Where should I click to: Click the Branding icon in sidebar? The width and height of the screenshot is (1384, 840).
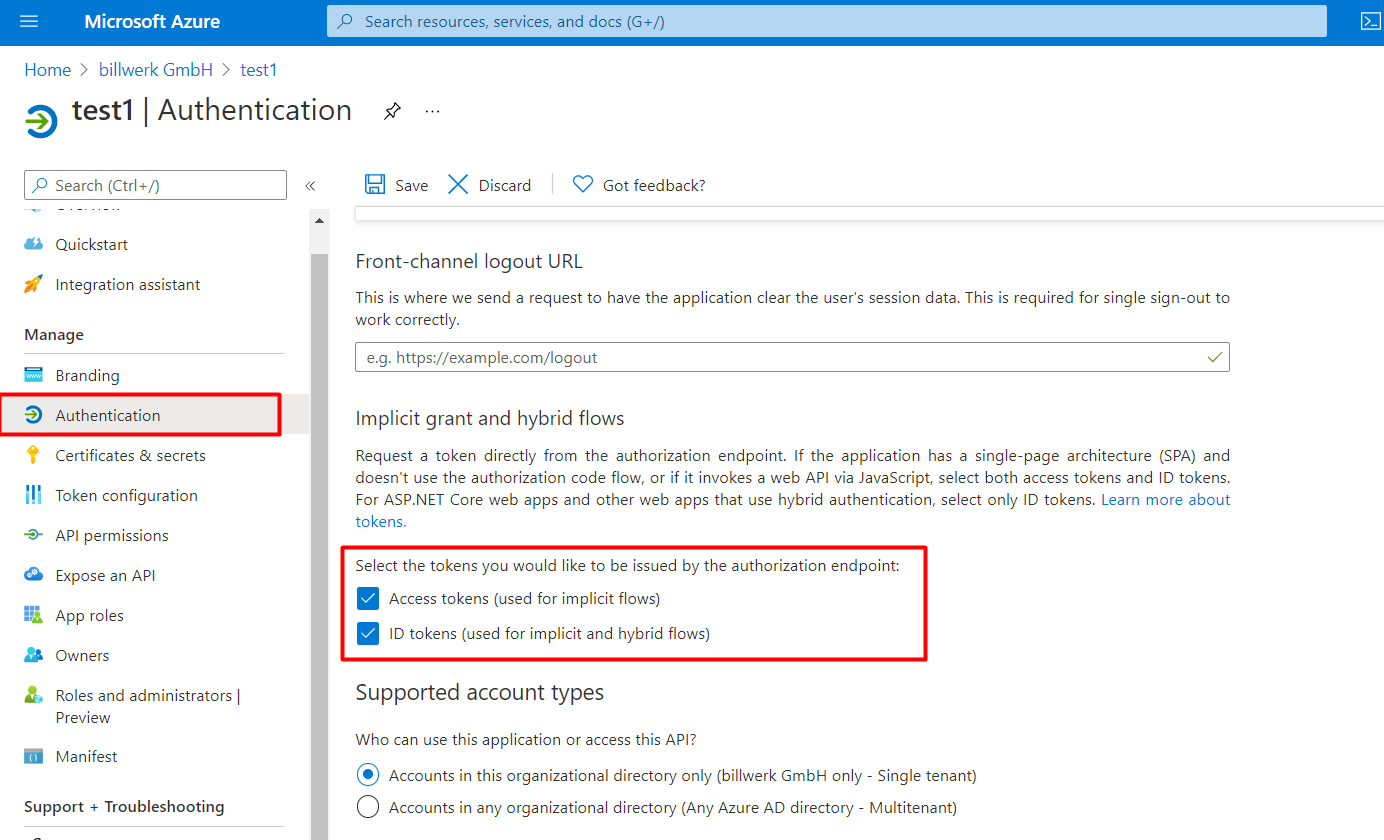[x=34, y=375]
